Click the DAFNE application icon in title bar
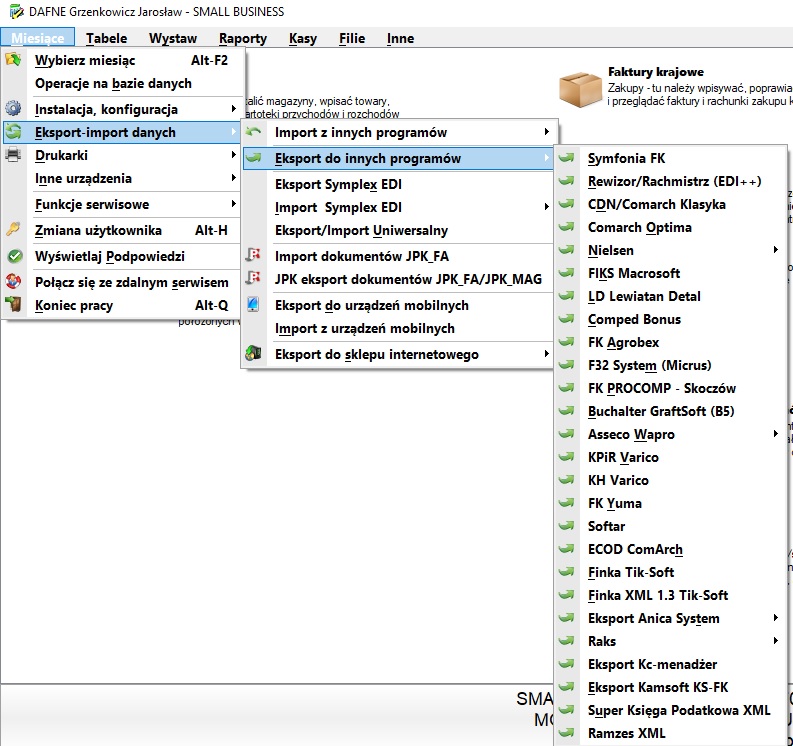This screenshot has width=793, height=746. point(17,11)
